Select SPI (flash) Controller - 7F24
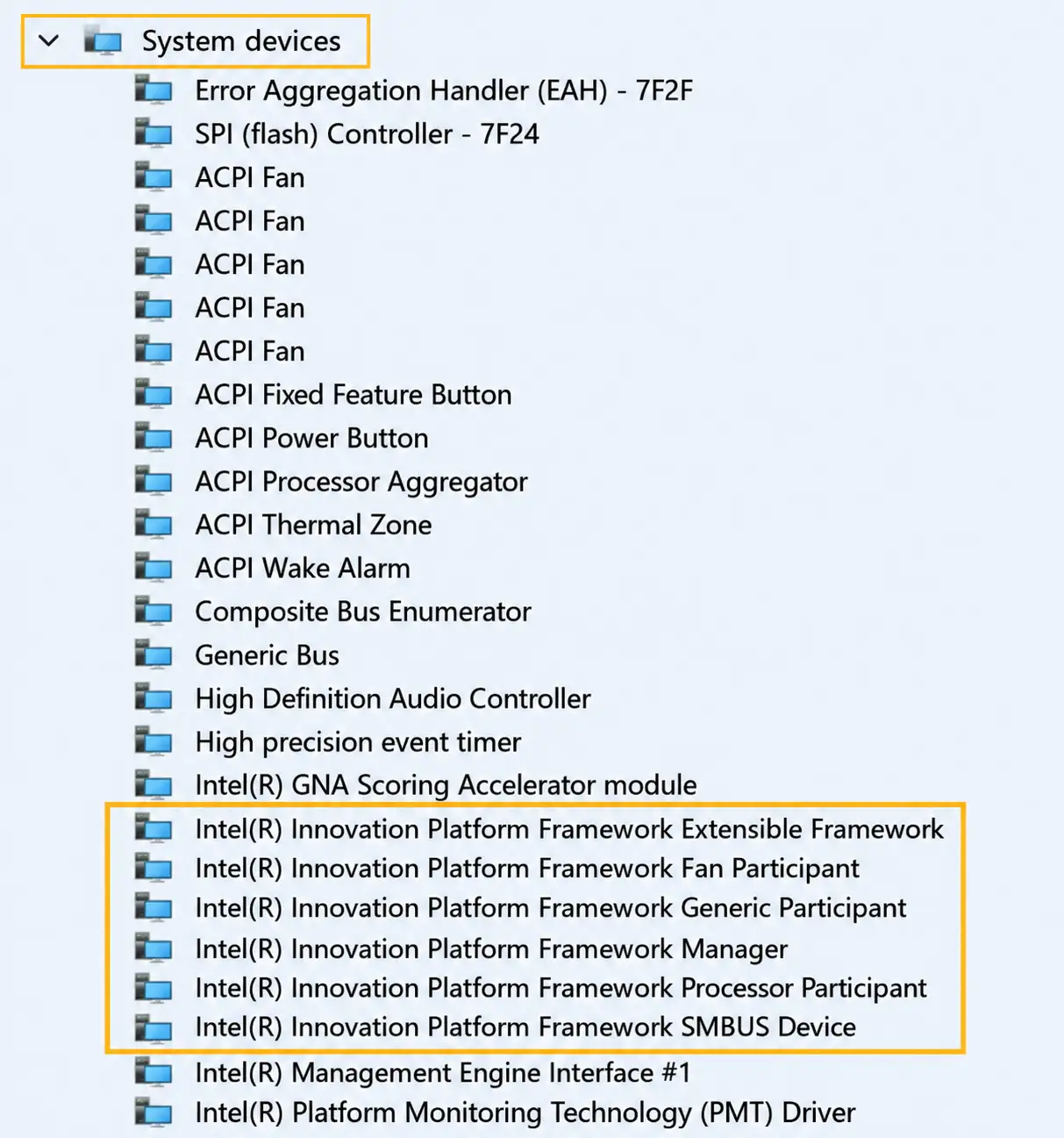The width and height of the screenshot is (1064, 1138). (x=367, y=134)
